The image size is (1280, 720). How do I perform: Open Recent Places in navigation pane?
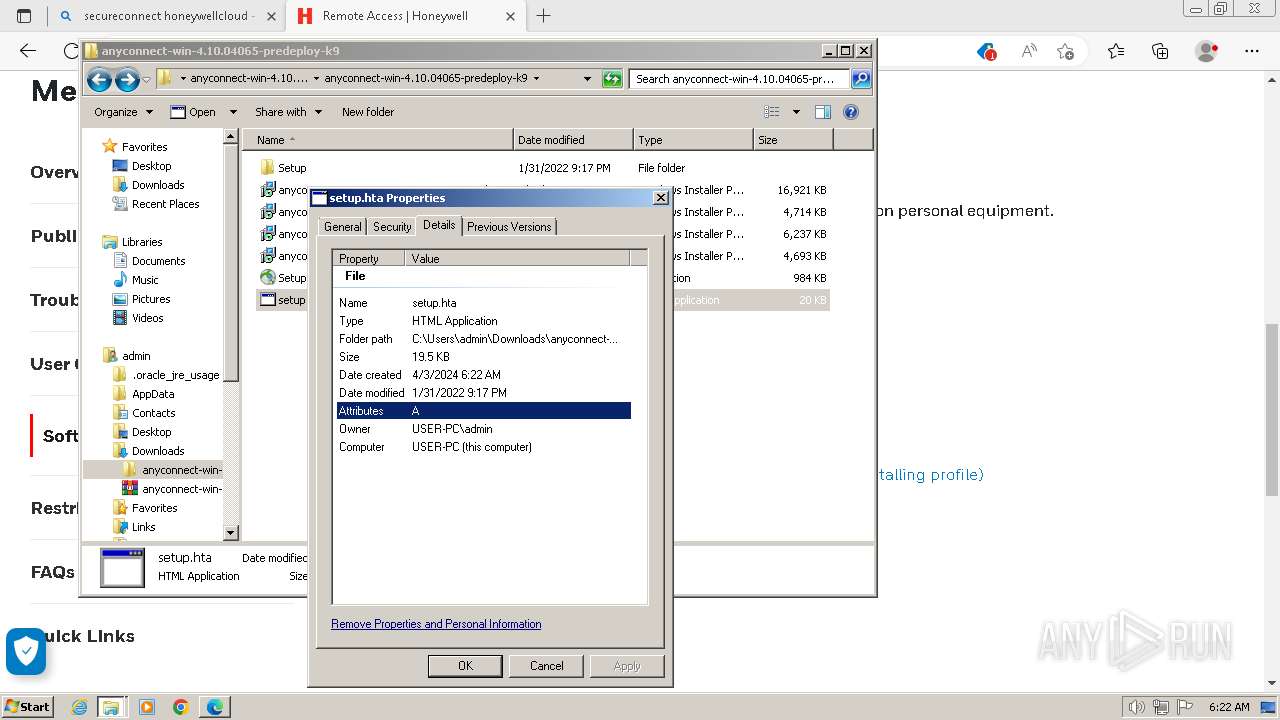165,204
